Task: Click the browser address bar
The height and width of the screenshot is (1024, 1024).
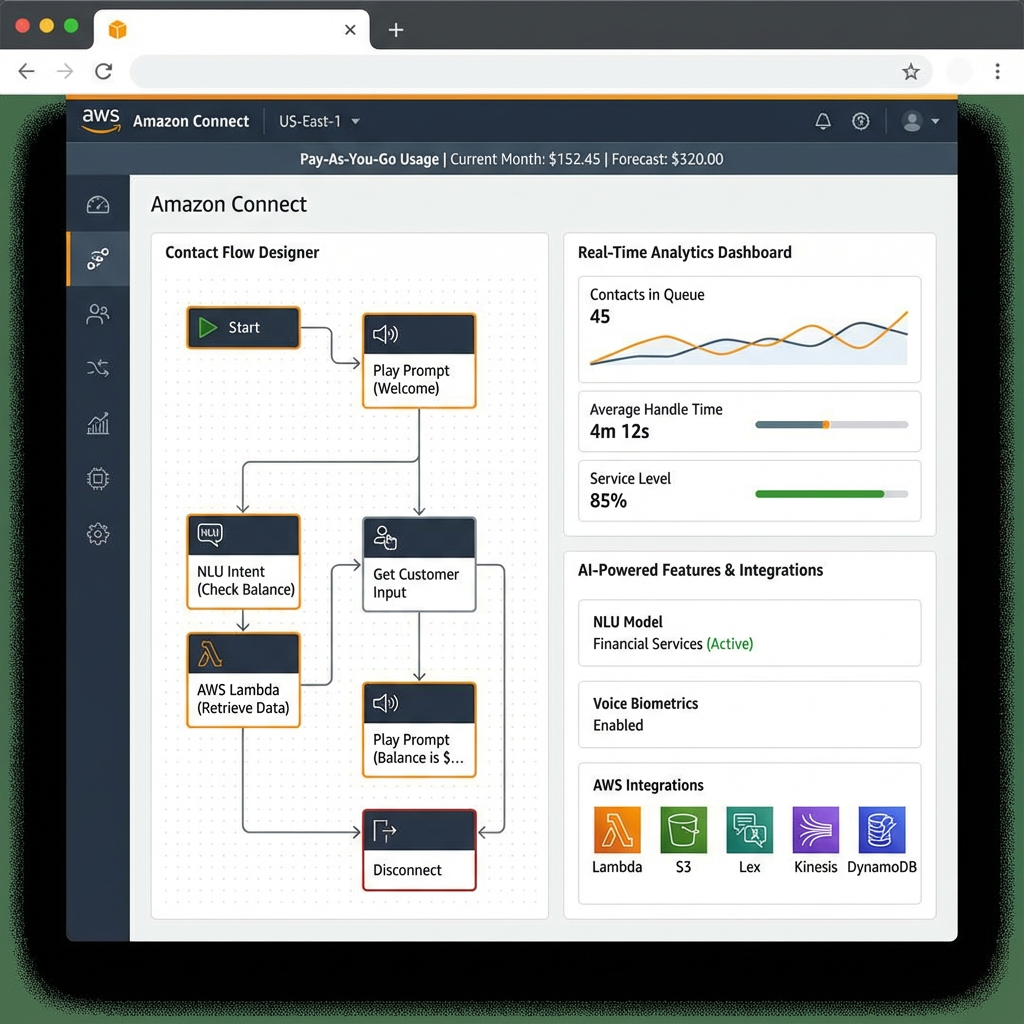Action: click(530, 71)
